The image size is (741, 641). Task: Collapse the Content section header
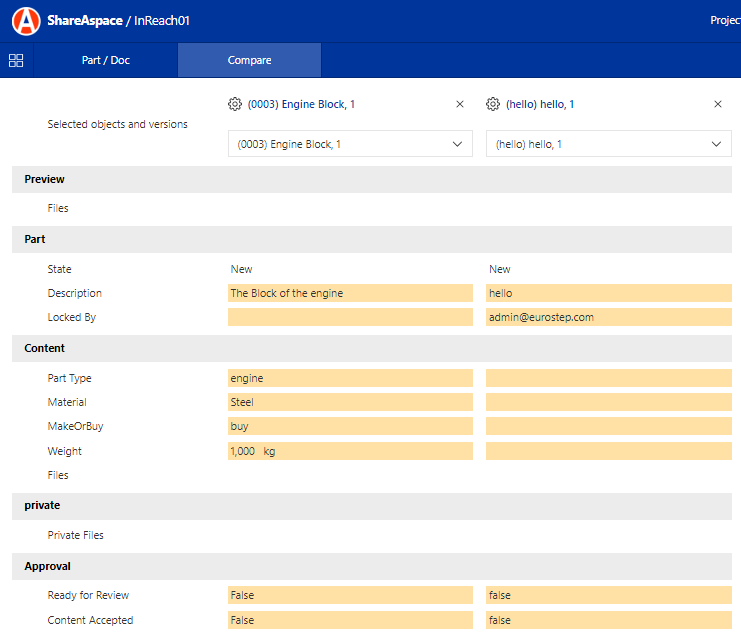point(45,348)
